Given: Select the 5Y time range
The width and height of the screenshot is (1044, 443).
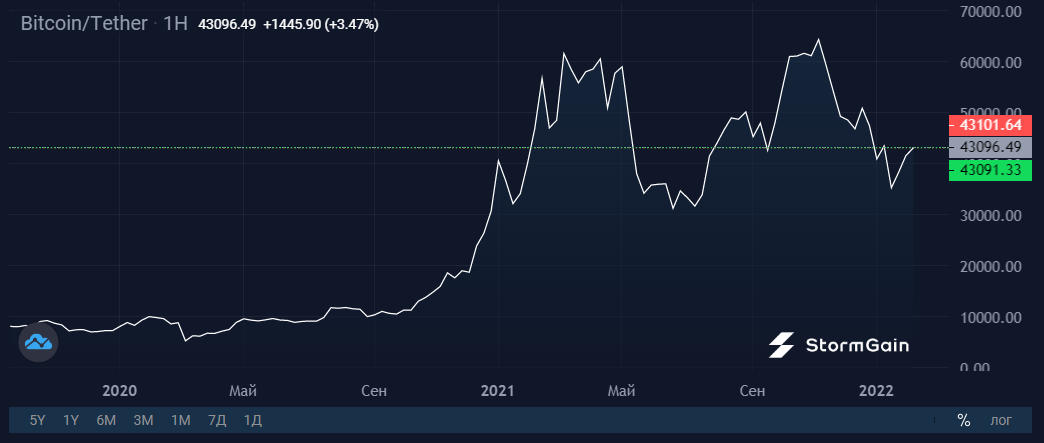Looking at the screenshot, I should [38, 420].
